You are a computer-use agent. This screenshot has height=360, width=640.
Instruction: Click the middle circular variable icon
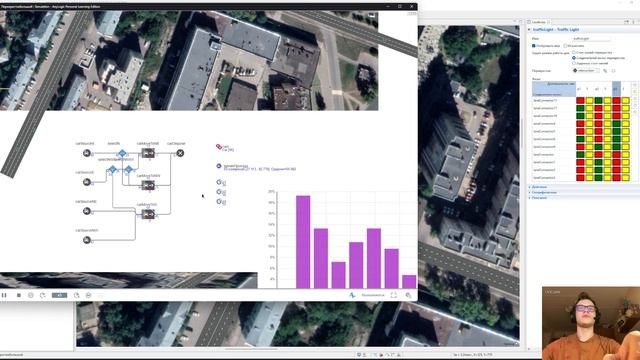click(219, 192)
